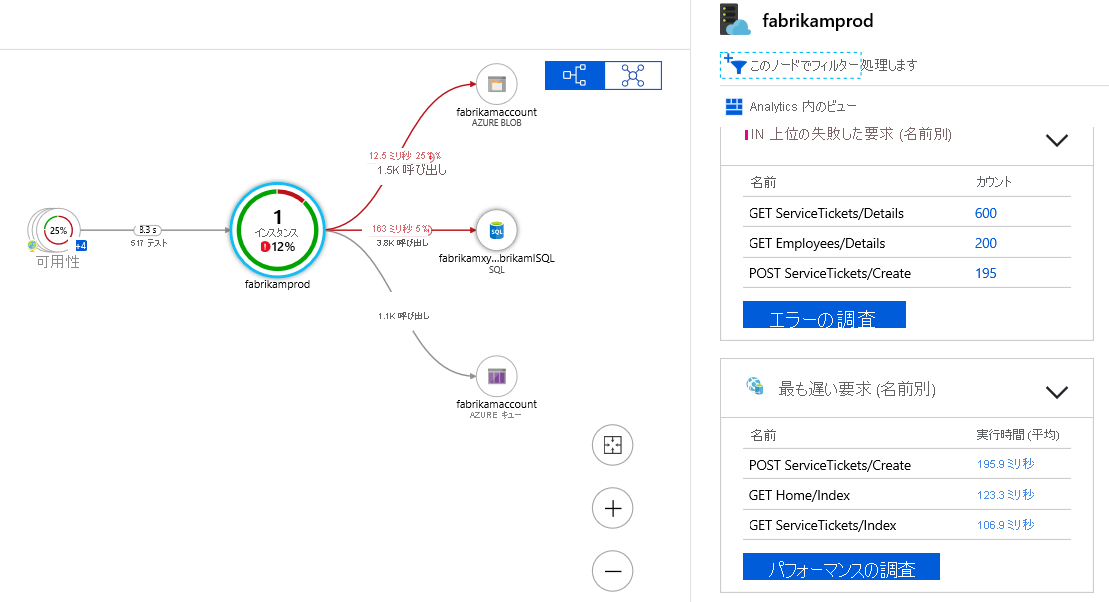
Task: Zoom out with the minus button
Action: point(612,572)
